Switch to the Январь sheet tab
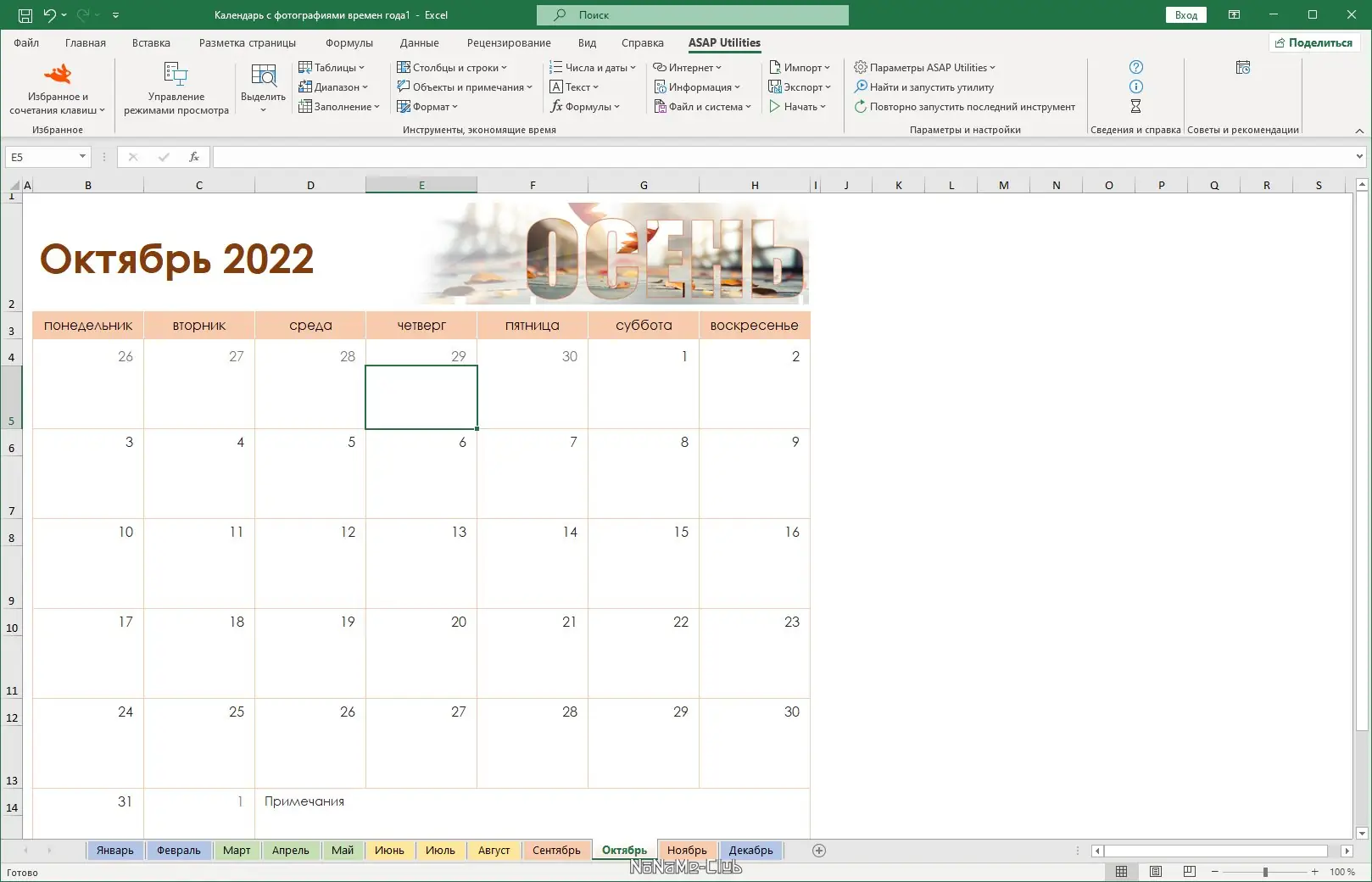1372x882 pixels. click(x=114, y=851)
